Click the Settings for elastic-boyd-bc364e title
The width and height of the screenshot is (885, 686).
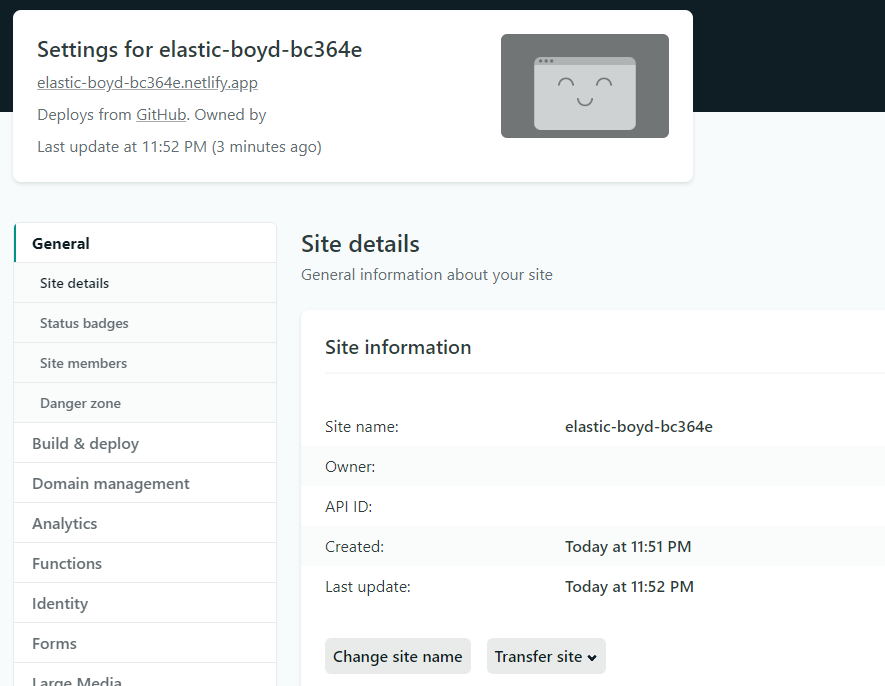[199, 50]
